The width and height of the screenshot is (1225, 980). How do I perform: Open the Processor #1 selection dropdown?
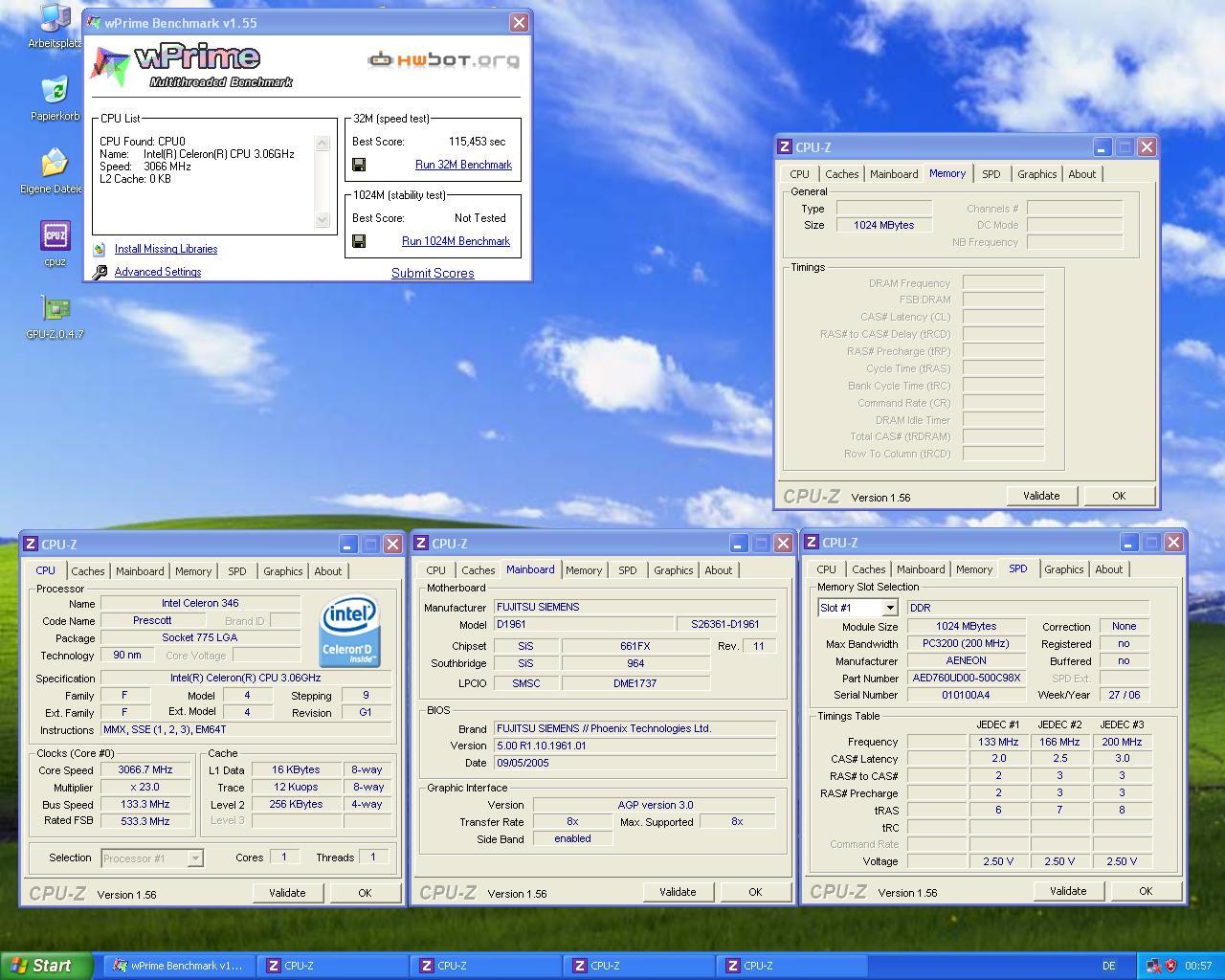point(195,858)
